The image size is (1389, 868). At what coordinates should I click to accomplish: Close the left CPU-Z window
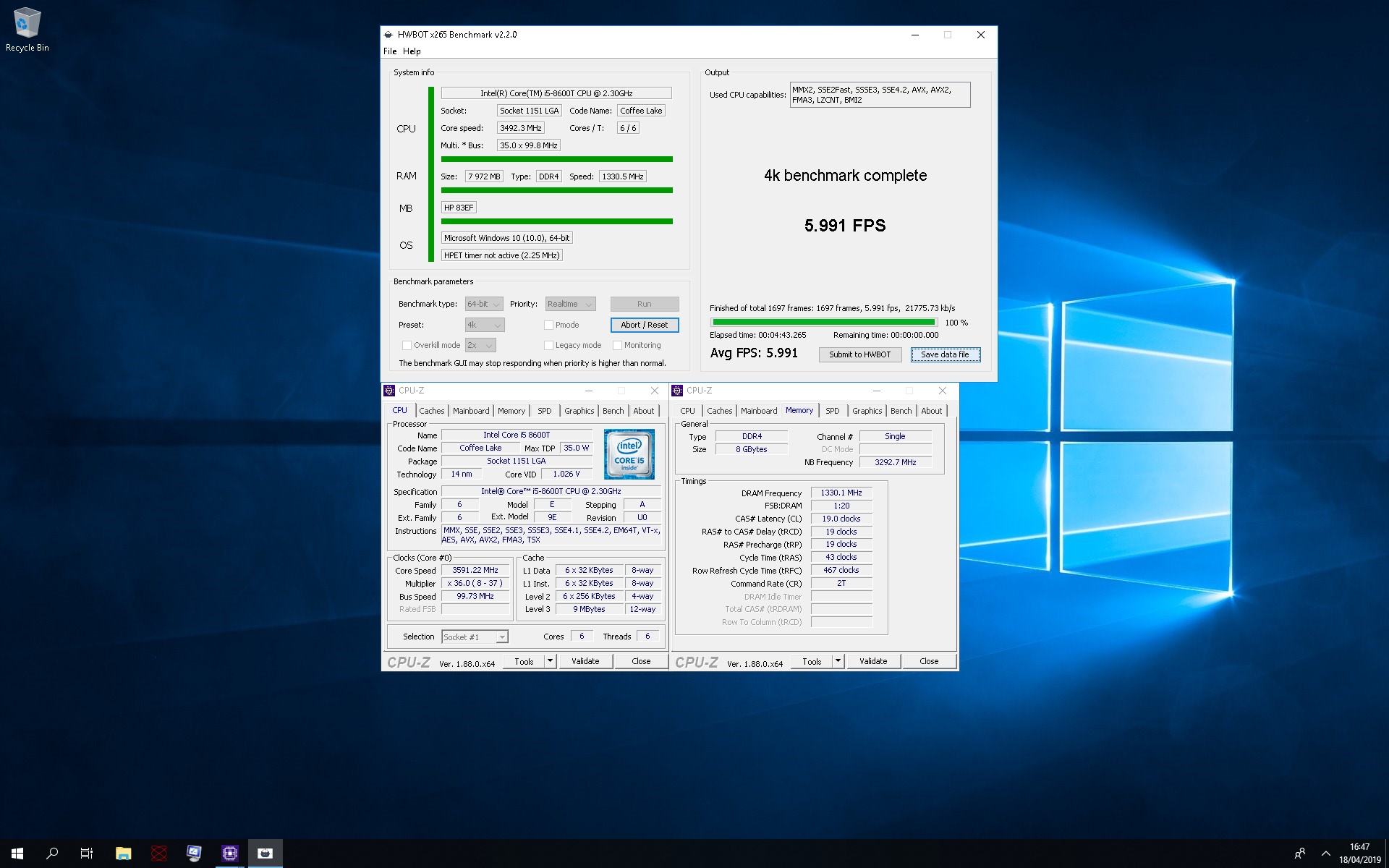655,391
